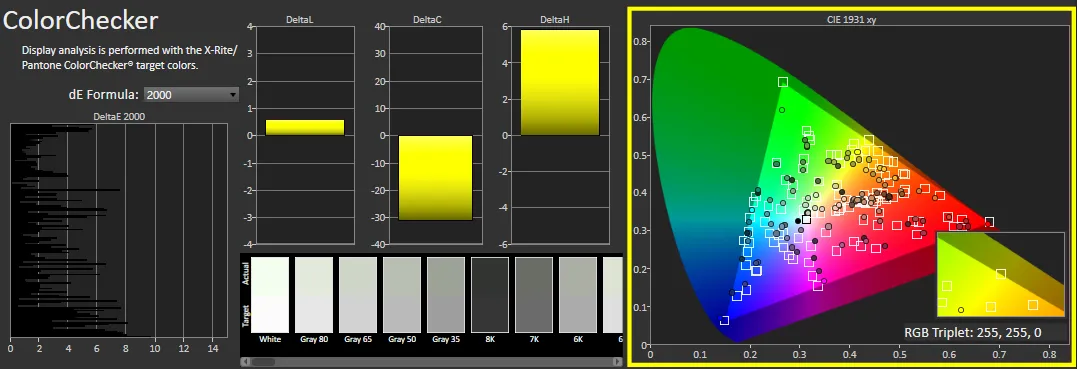Viewport: 1077px width, 369px height.
Task: Click the DeltaC yellow bar
Action: click(435, 178)
